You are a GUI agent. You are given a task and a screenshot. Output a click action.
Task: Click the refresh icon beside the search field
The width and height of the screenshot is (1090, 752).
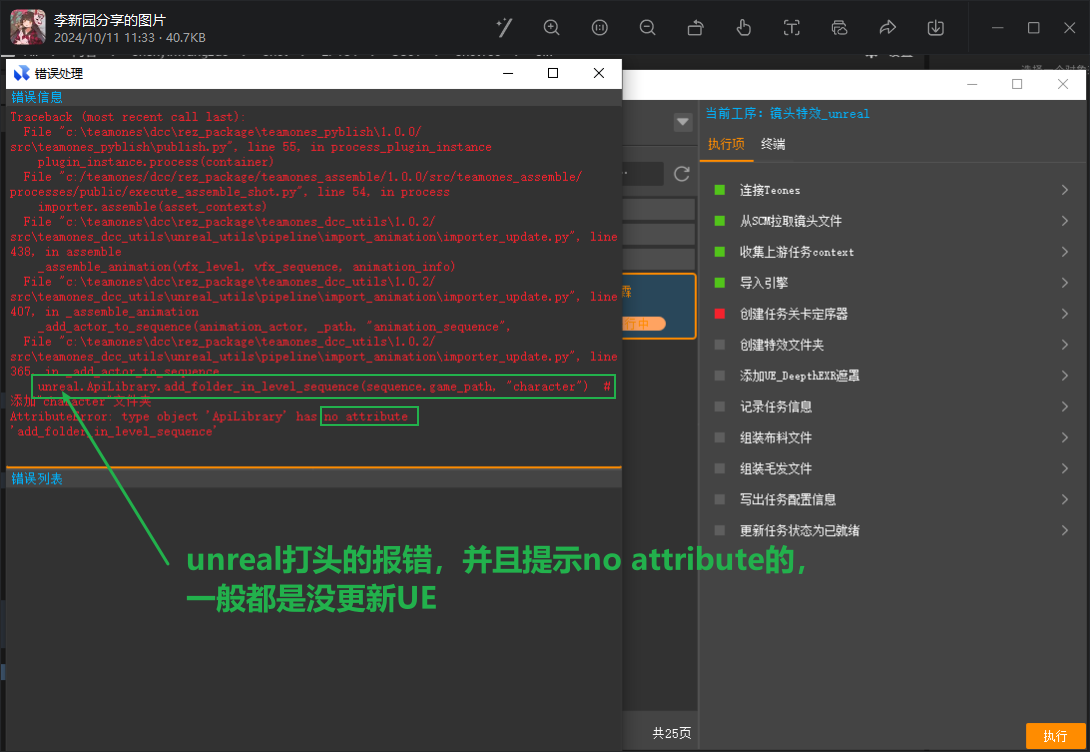682,174
